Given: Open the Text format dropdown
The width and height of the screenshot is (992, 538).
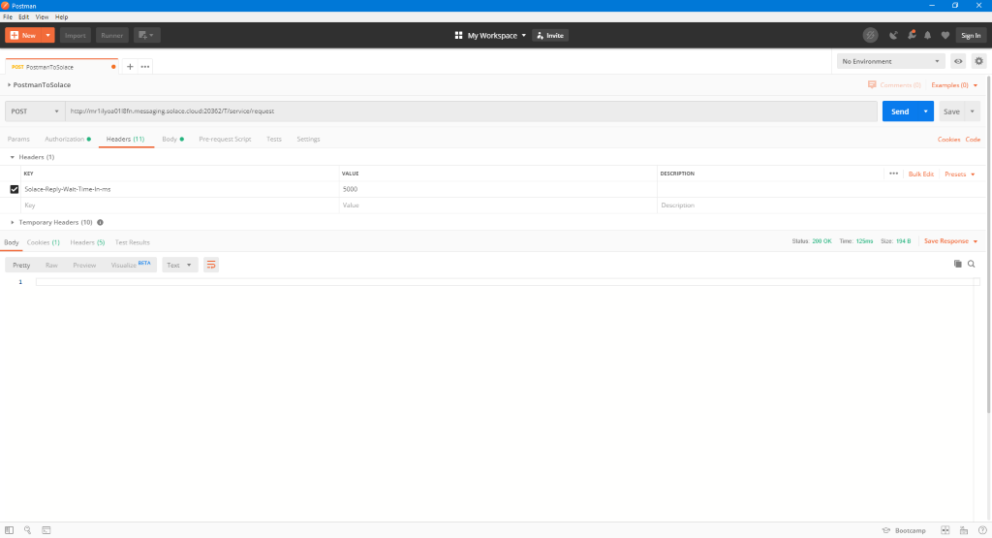Looking at the screenshot, I should (180, 265).
